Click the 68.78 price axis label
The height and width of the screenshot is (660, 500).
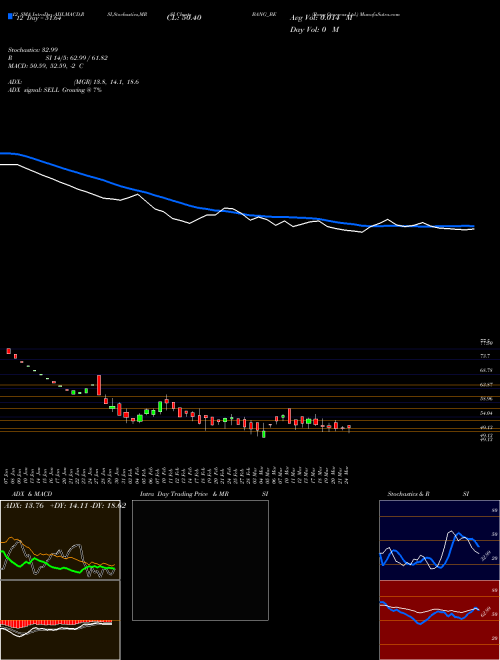point(486,370)
